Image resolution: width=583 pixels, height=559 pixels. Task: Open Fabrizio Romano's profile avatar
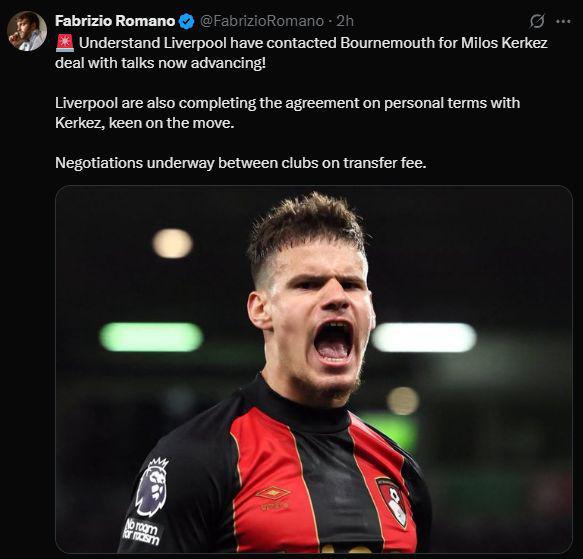[x=27, y=31]
